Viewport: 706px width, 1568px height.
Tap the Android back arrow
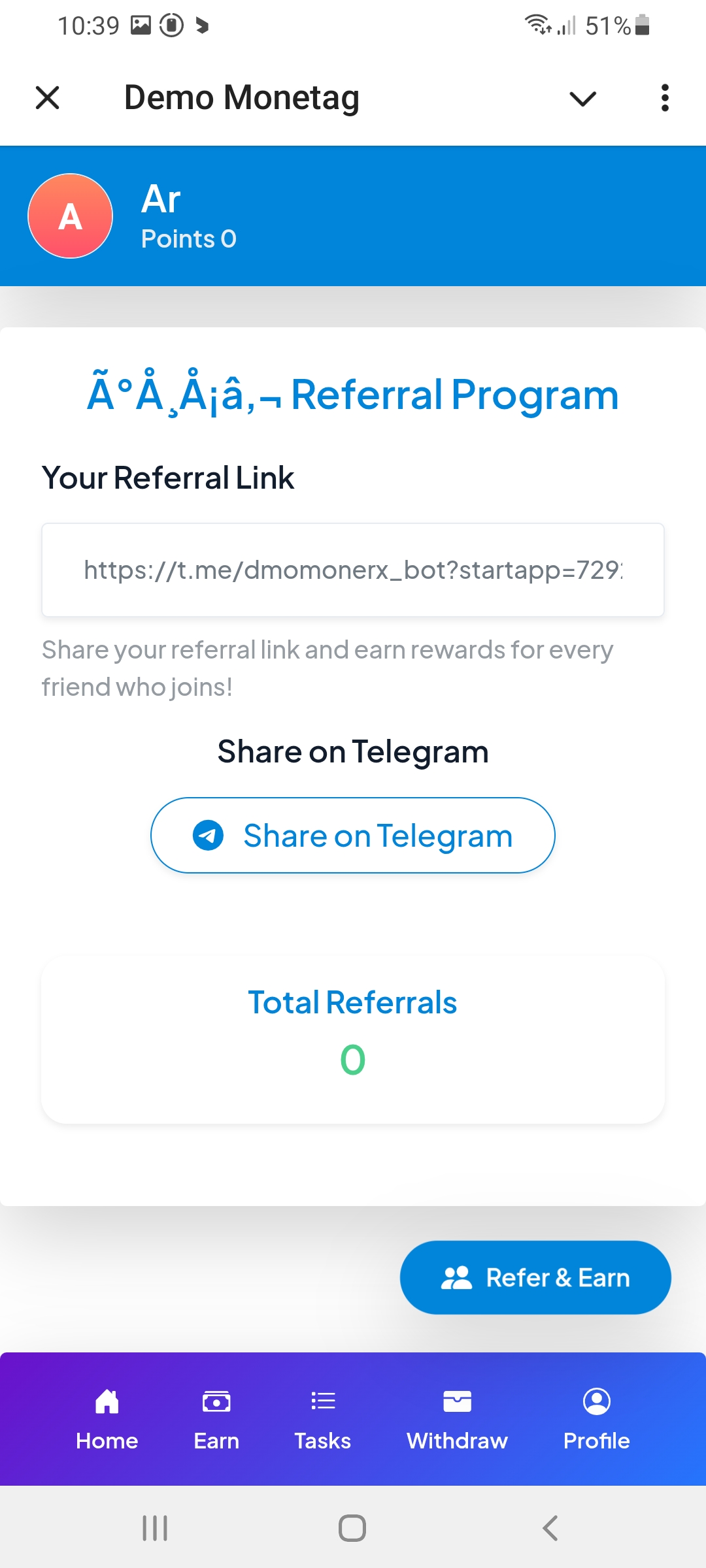click(550, 1528)
